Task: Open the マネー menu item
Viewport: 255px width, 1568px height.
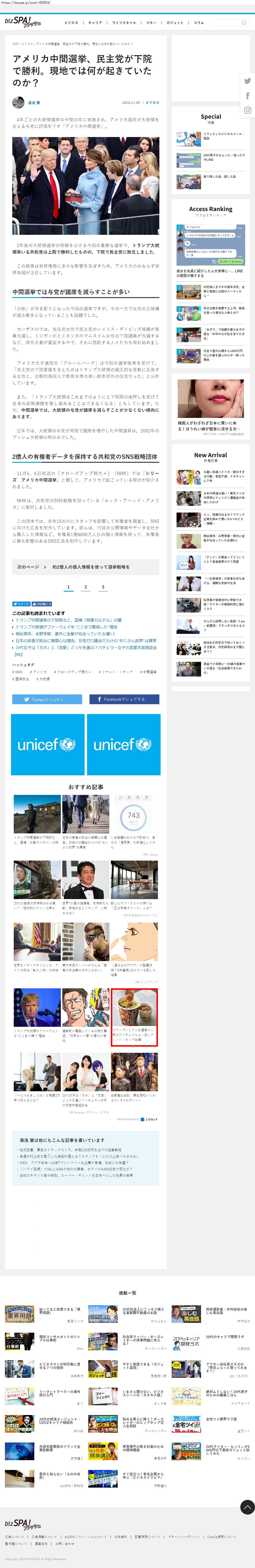Action: (x=151, y=23)
